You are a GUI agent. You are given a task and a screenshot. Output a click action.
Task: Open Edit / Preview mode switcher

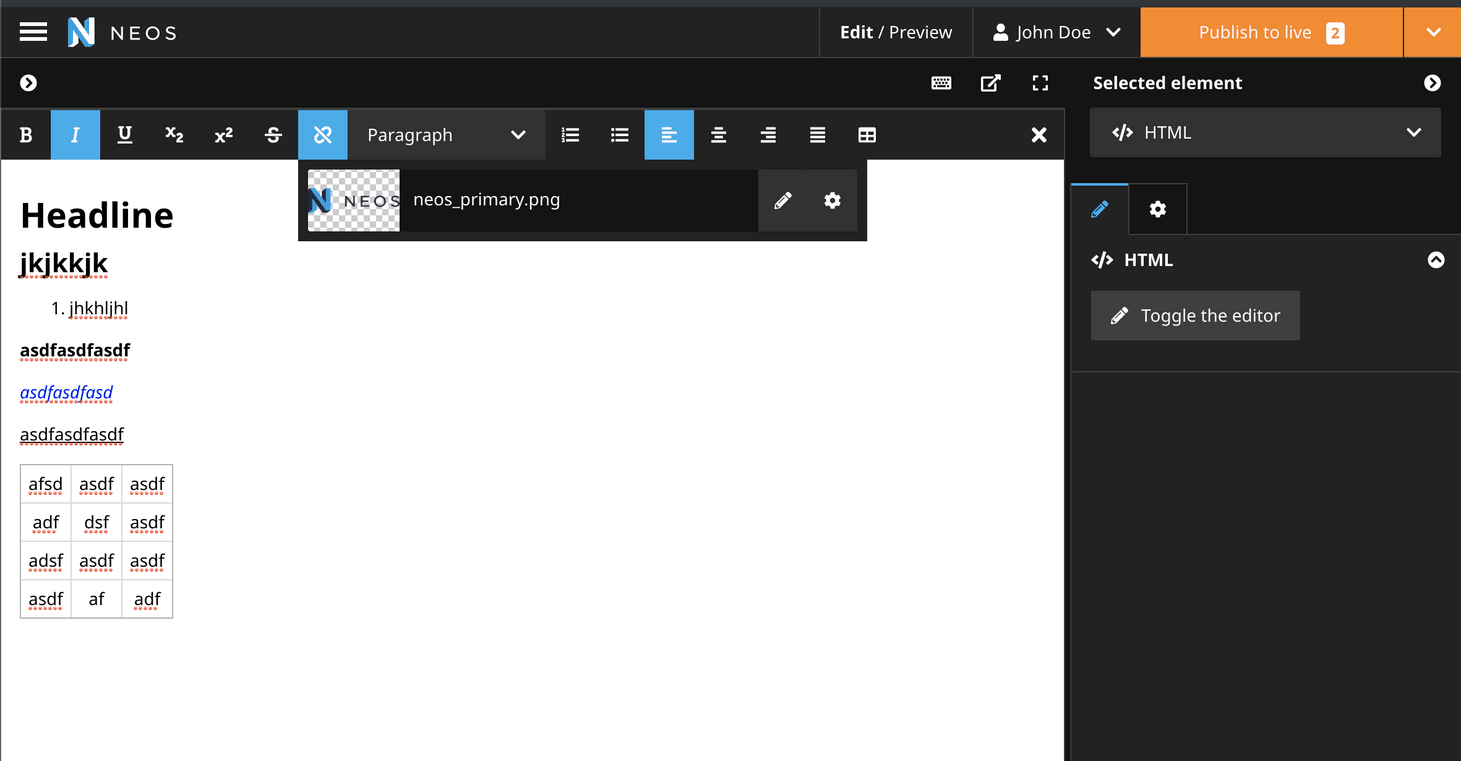tap(896, 32)
